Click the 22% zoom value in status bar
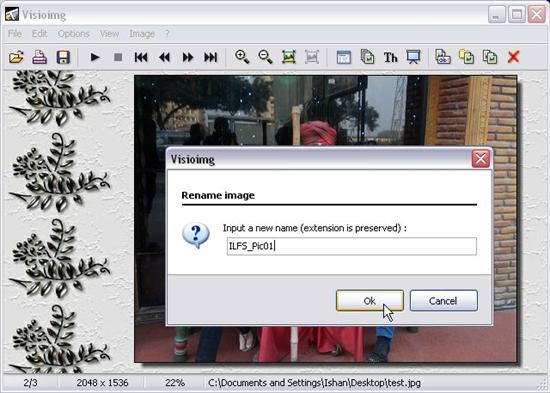 [x=175, y=383]
